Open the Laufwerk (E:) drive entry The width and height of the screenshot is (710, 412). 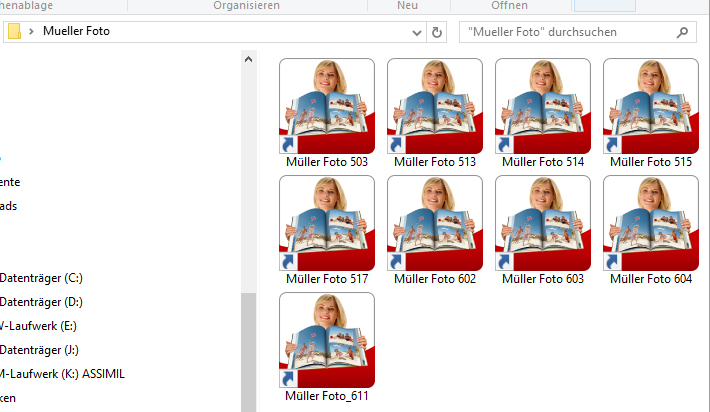[38, 326]
